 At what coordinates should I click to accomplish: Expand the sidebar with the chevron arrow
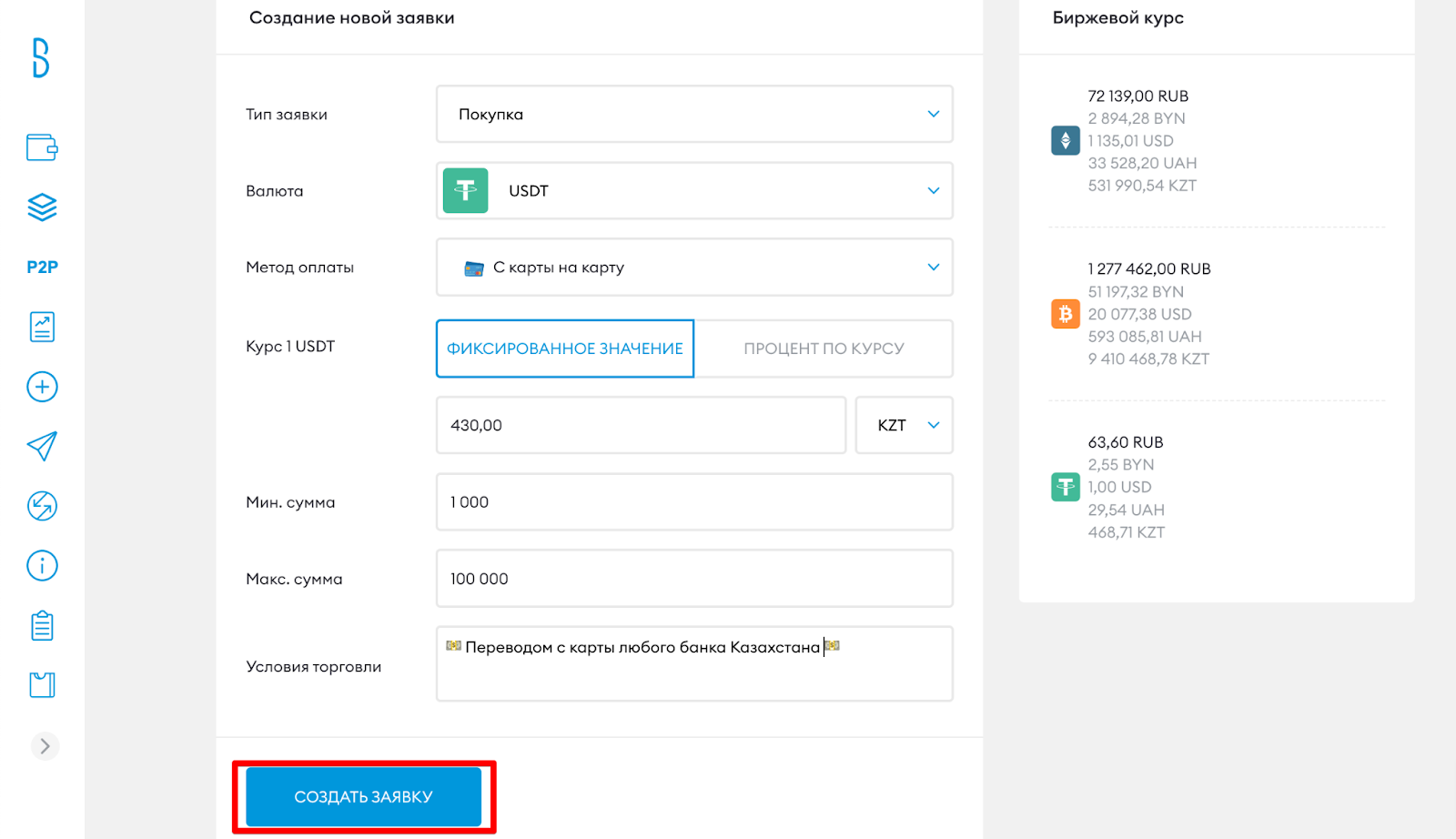[x=45, y=746]
